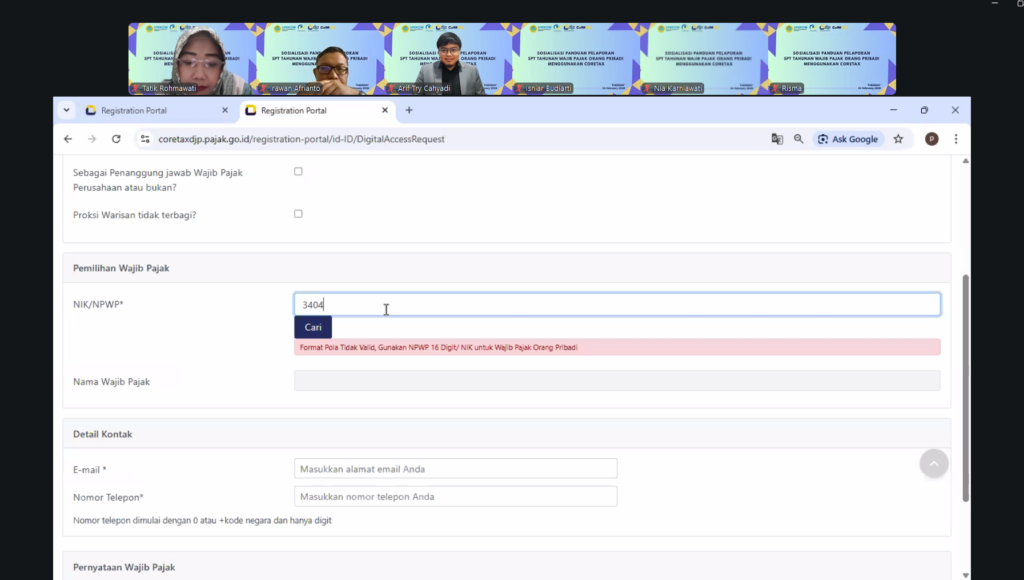
Task: Reload the page with the refresh icon
Action: [x=116, y=139]
